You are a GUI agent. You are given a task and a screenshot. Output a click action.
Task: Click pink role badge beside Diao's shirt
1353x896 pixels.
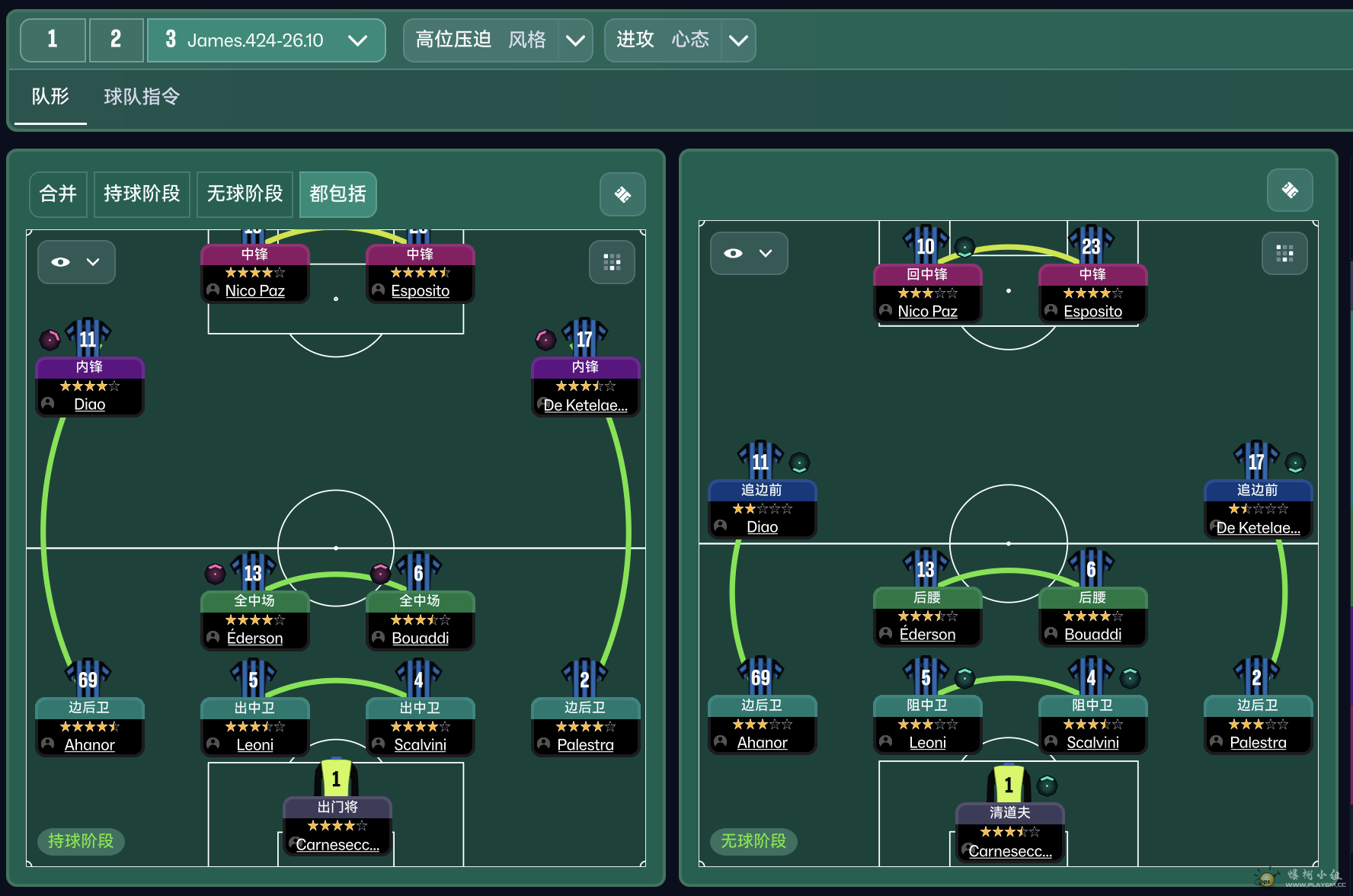click(x=50, y=339)
